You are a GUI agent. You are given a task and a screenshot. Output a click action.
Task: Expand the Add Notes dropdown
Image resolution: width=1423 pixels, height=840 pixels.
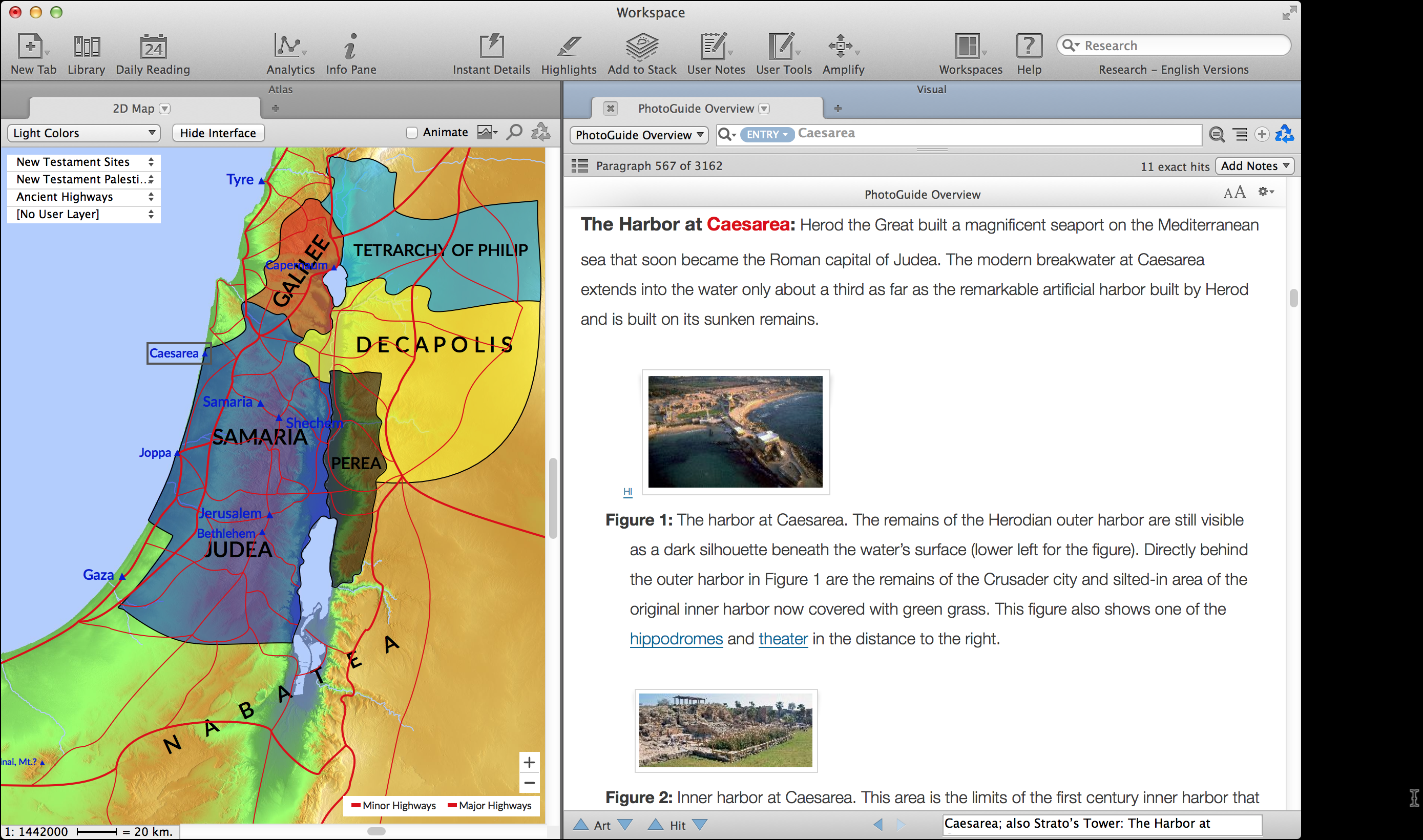(1254, 166)
